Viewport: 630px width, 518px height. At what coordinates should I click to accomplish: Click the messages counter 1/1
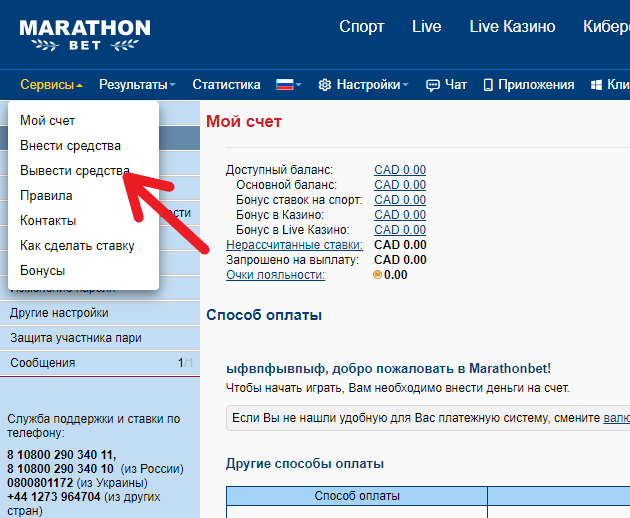[185, 363]
